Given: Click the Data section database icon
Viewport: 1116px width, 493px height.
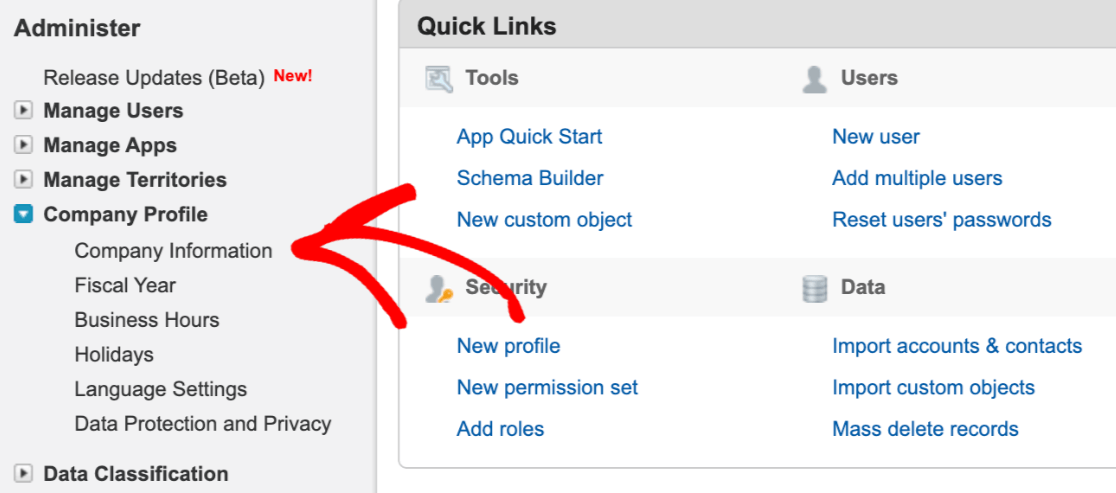Looking at the screenshot, I should pos(815,289).
